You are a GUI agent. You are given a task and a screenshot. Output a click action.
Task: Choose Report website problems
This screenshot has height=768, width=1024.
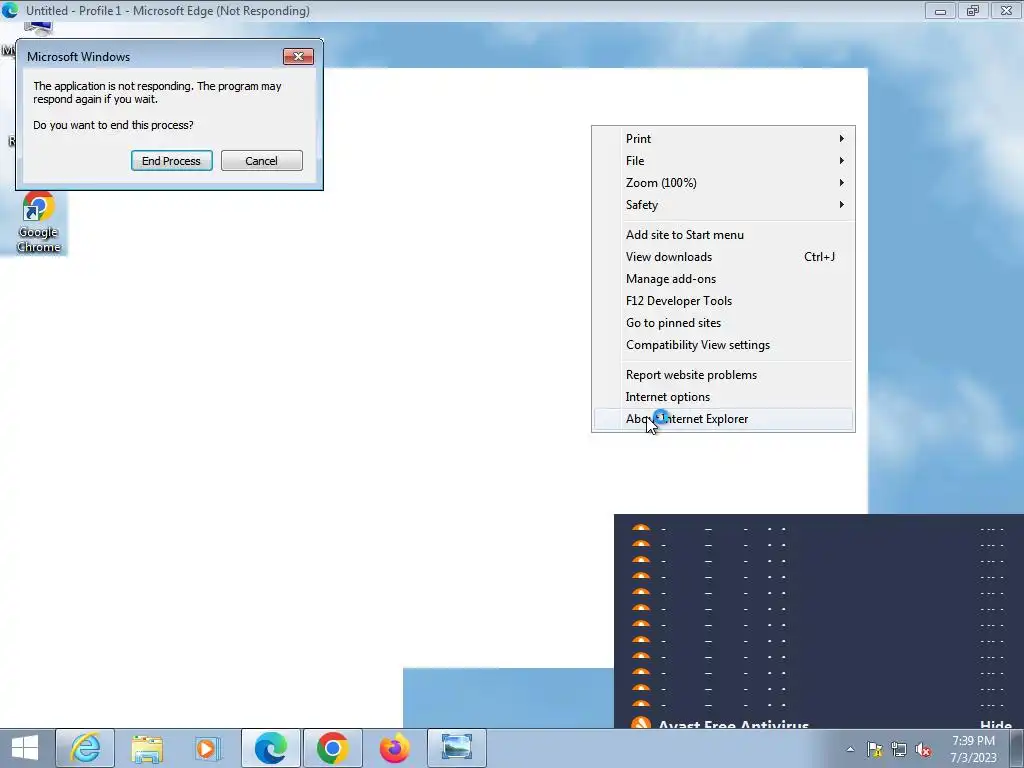tap(723, 375)
